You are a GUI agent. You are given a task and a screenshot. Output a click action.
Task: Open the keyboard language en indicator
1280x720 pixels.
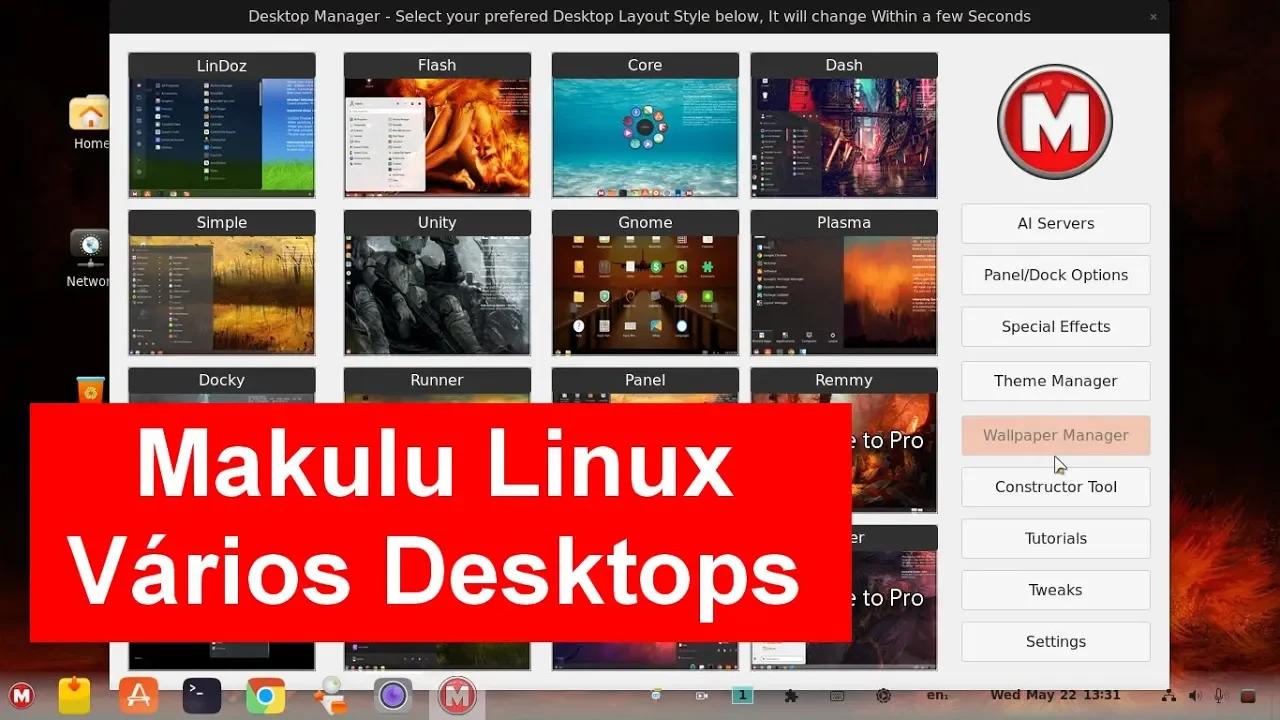937,695
